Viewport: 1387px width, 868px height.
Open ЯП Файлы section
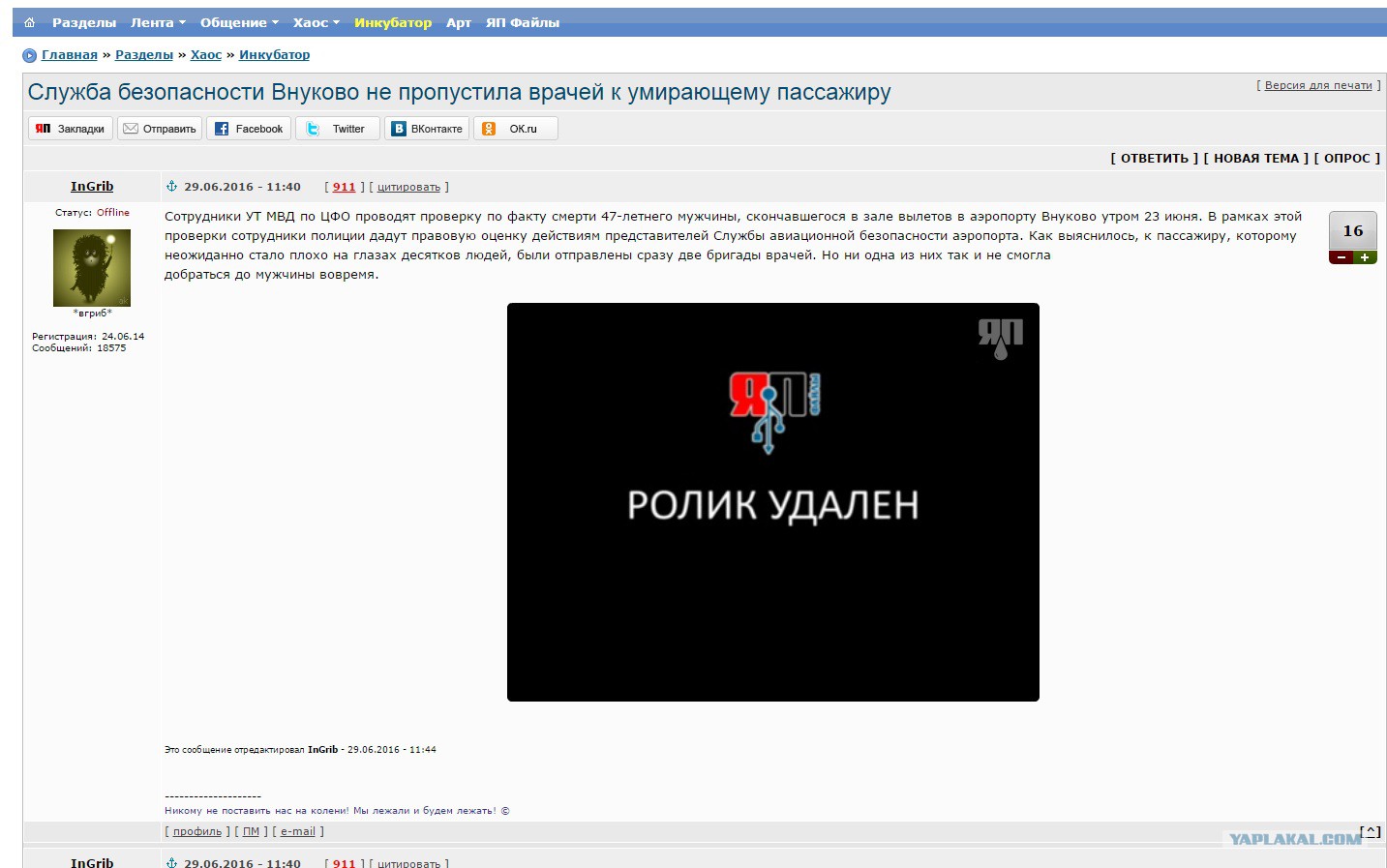pyautogui.click(x=523, y=22)
